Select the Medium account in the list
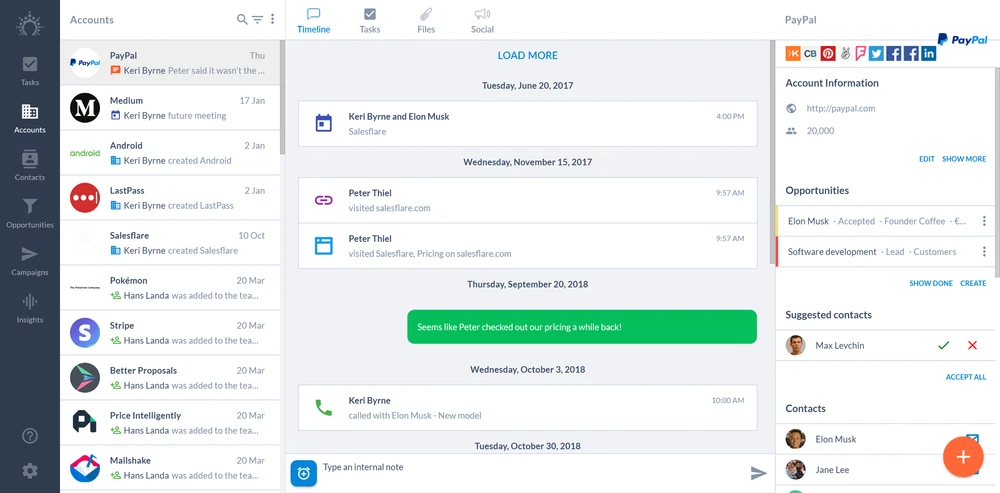The image size is (1000, 493). click(170, 108)
